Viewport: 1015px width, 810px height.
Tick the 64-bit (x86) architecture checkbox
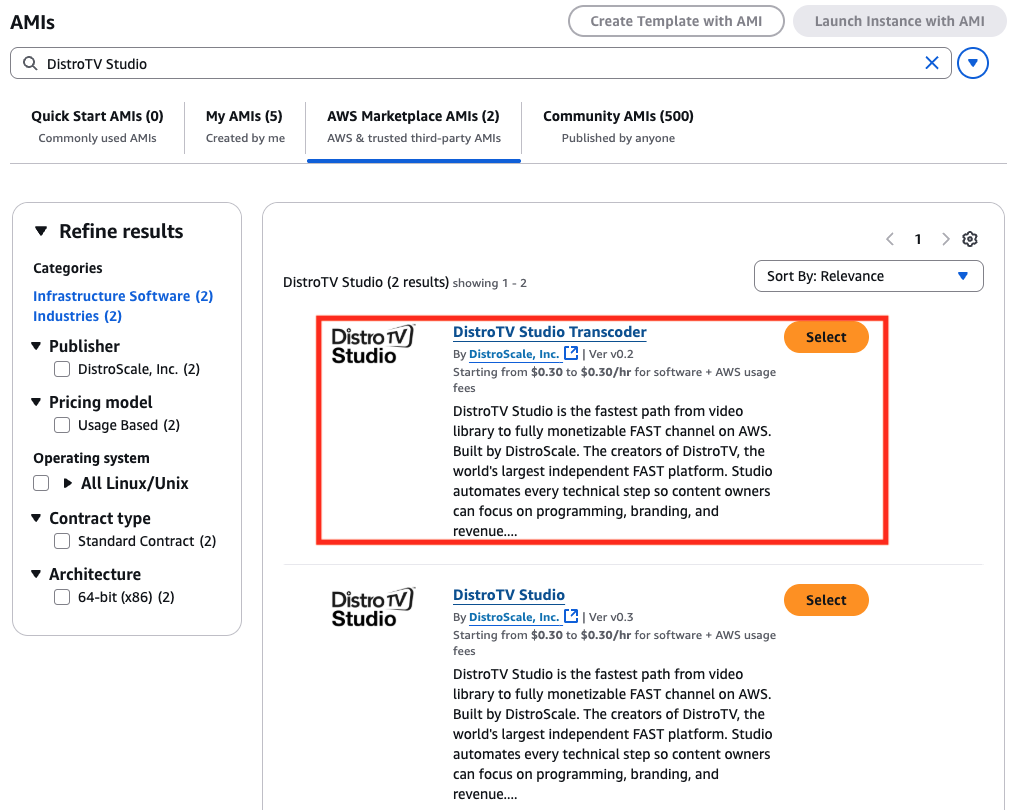tap(61, 597)
